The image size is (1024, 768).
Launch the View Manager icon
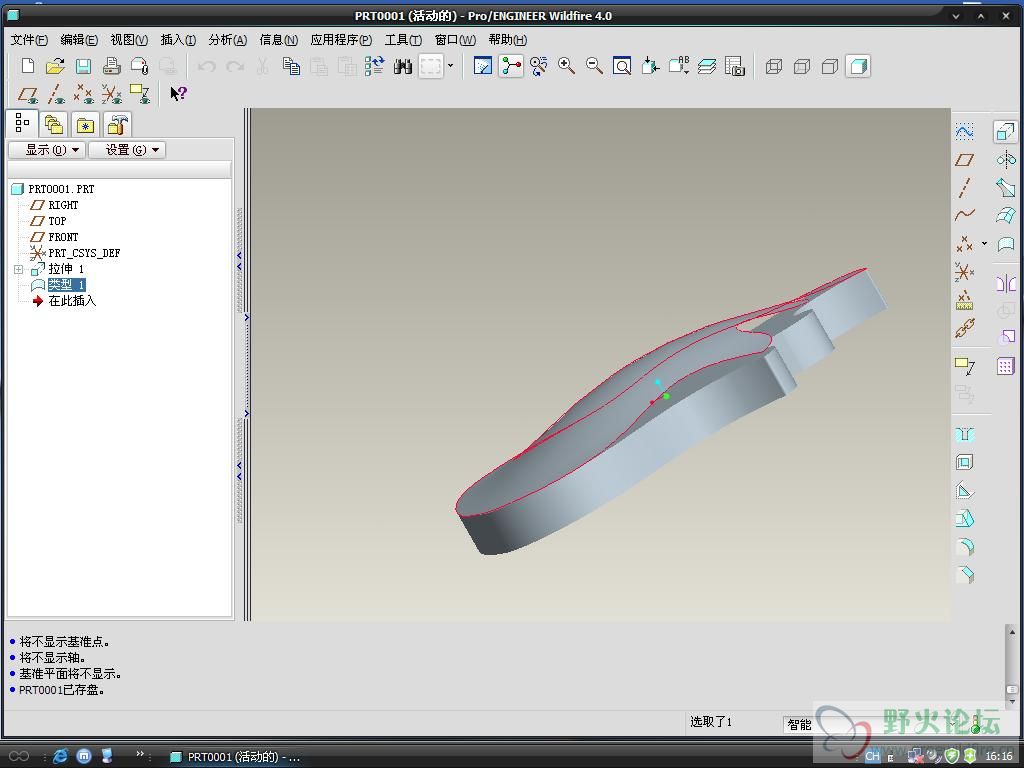(735, 66)
